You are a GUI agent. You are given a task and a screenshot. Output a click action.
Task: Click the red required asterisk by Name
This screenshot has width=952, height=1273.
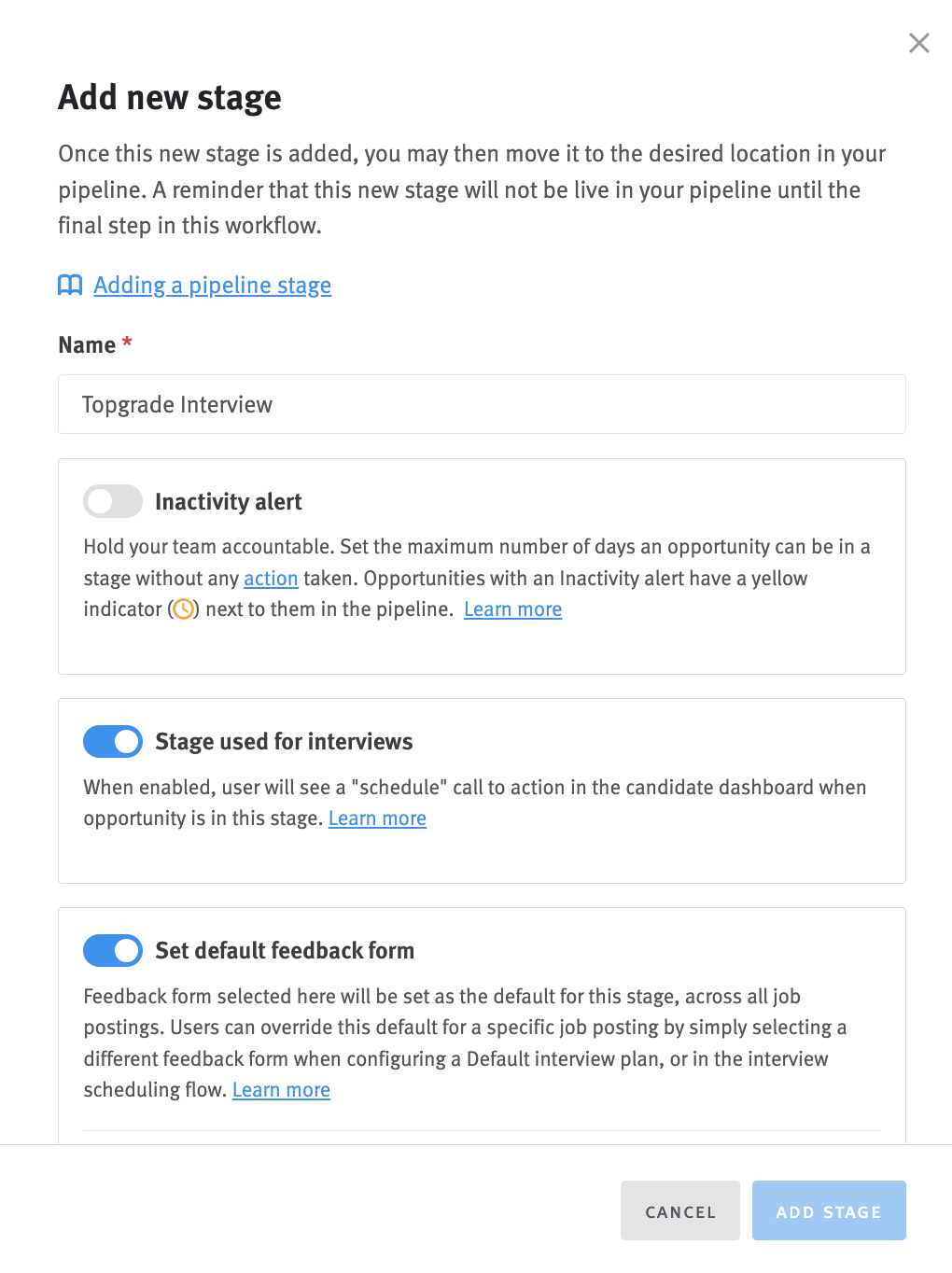127,343
